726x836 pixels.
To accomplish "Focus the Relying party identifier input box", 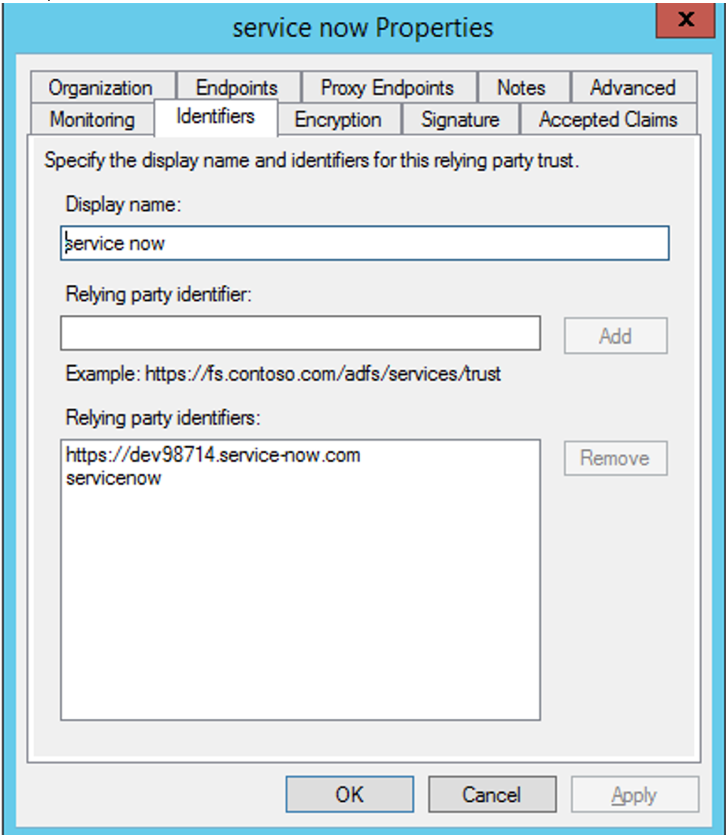I will coord(301,333).
